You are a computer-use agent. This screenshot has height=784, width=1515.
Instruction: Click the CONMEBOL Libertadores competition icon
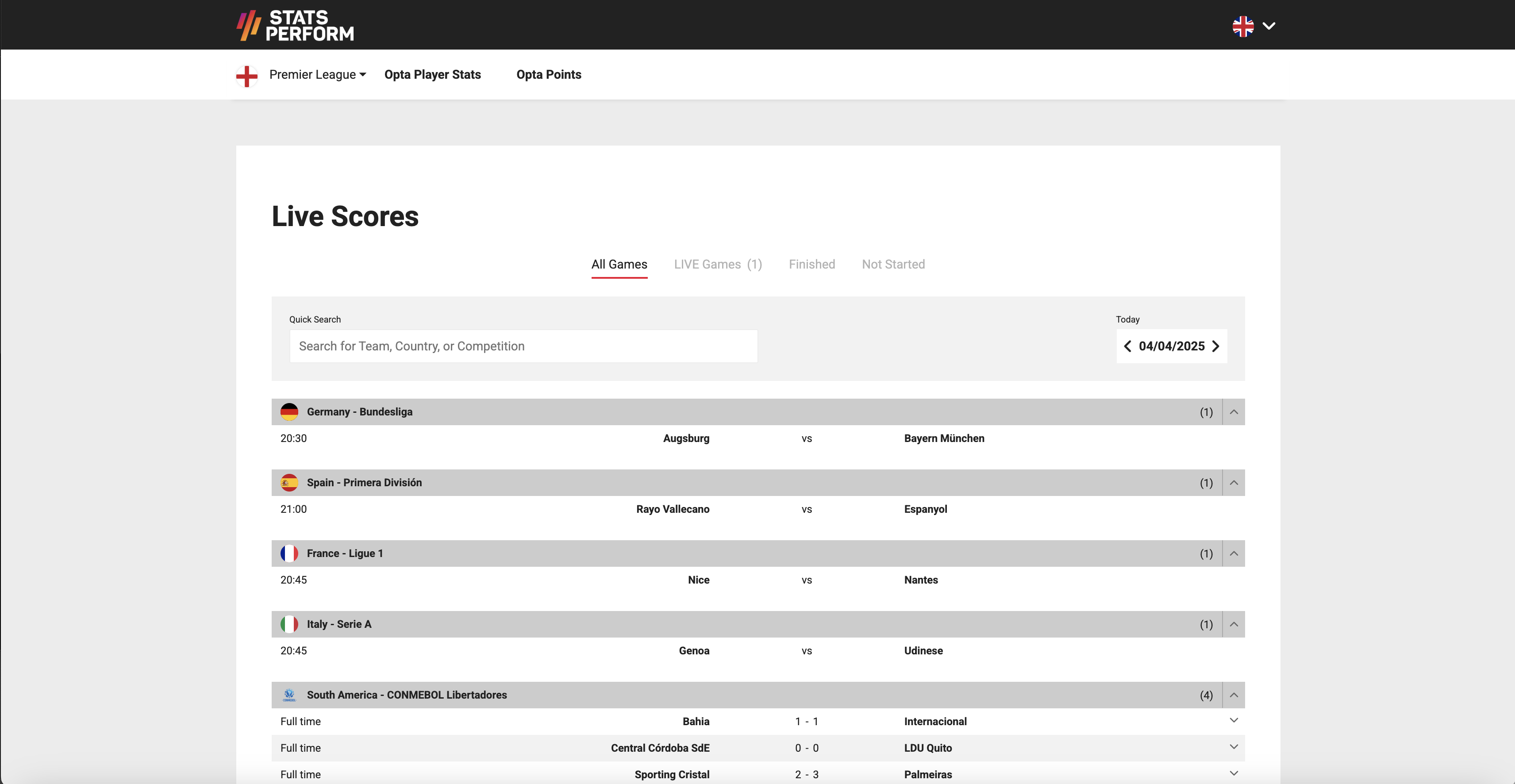pyautogui.click(x=290, y=695)
